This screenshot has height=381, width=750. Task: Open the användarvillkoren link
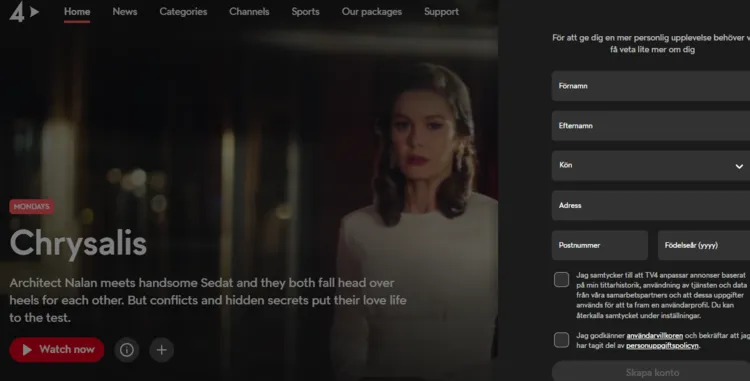pos(654,336)
